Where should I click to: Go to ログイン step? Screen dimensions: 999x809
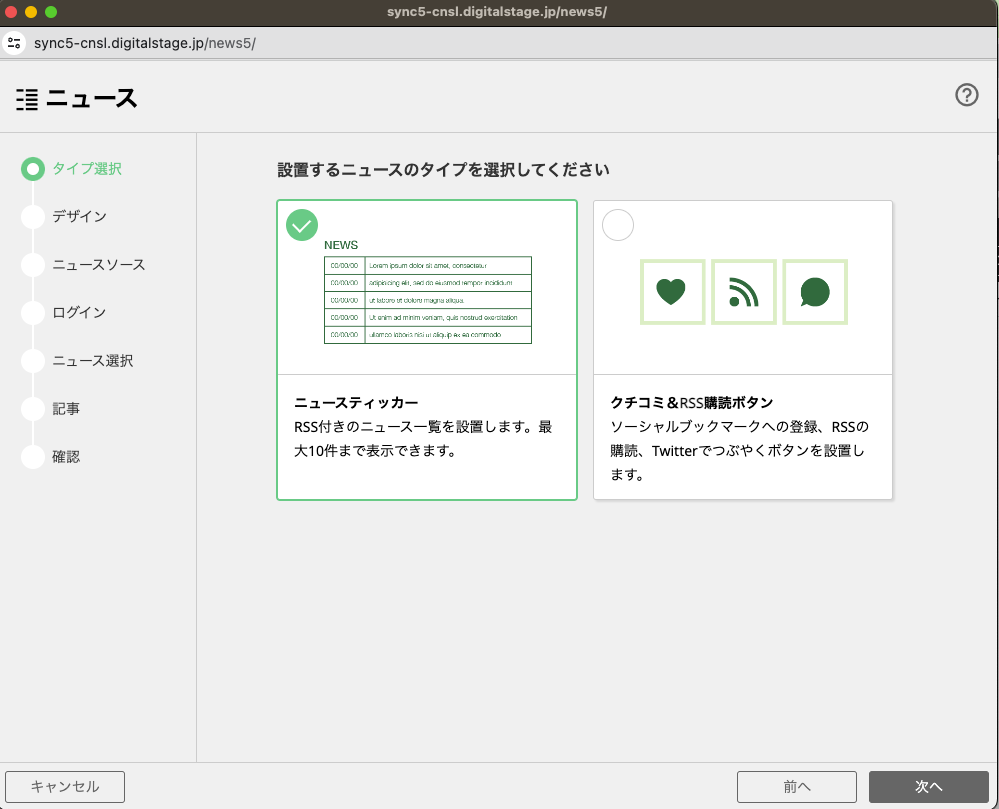point(79,313)
